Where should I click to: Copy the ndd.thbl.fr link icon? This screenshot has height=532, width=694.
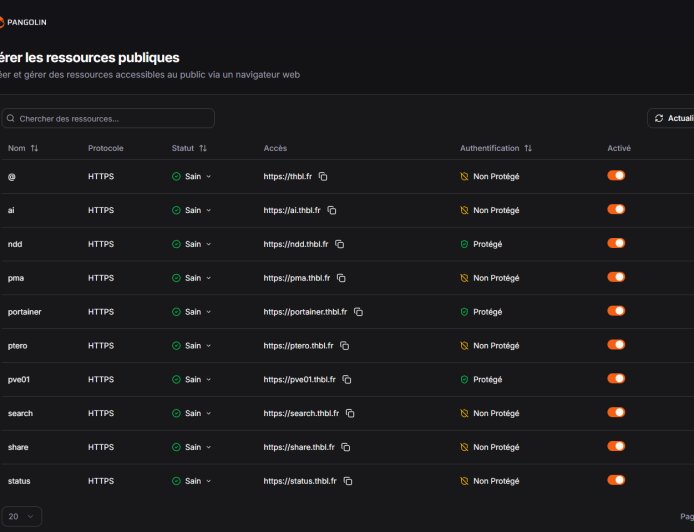point(340,244)
